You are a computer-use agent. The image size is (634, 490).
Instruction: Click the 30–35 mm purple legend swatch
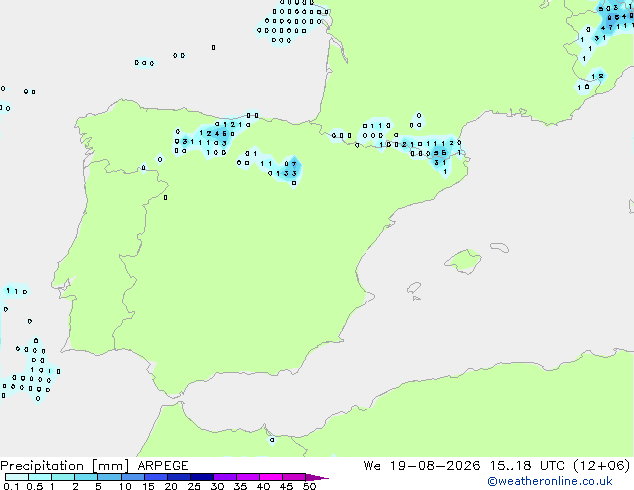coord(224,477)
